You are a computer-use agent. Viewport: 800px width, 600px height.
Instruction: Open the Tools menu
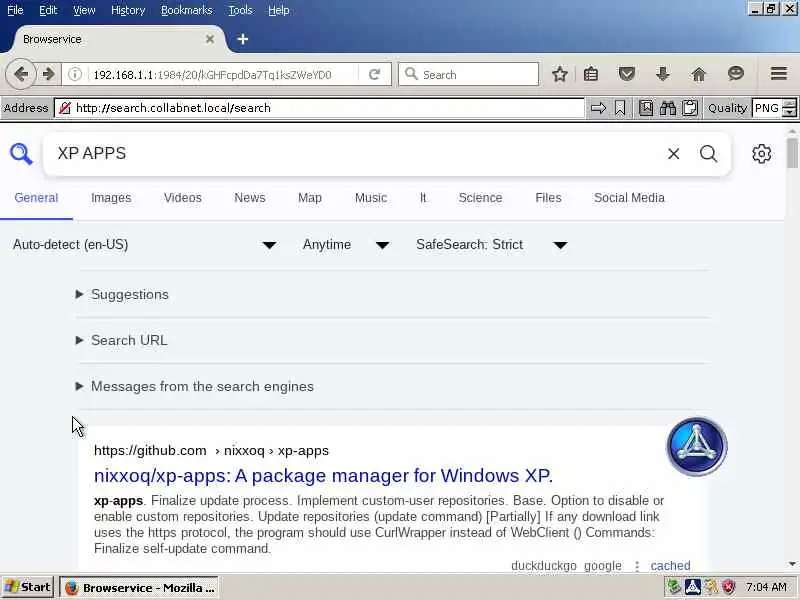click(240, 10)
